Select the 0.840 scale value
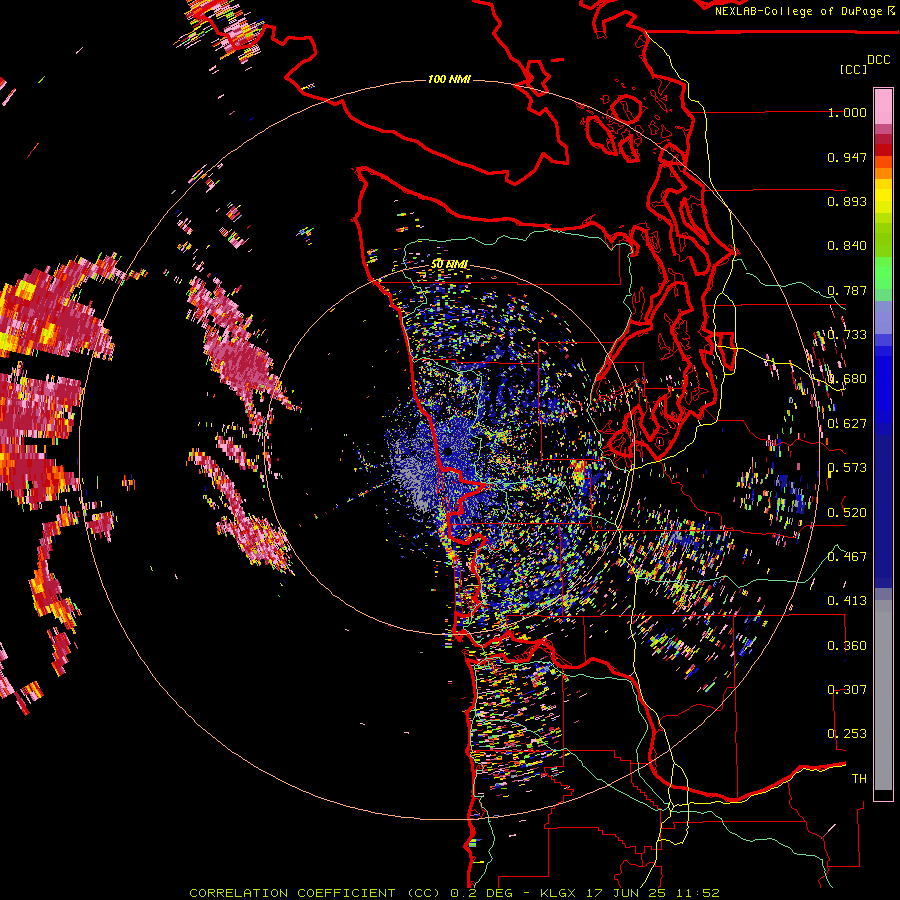Image resolution: width=900 pixels, height=900 pixels. click(847, 246)
